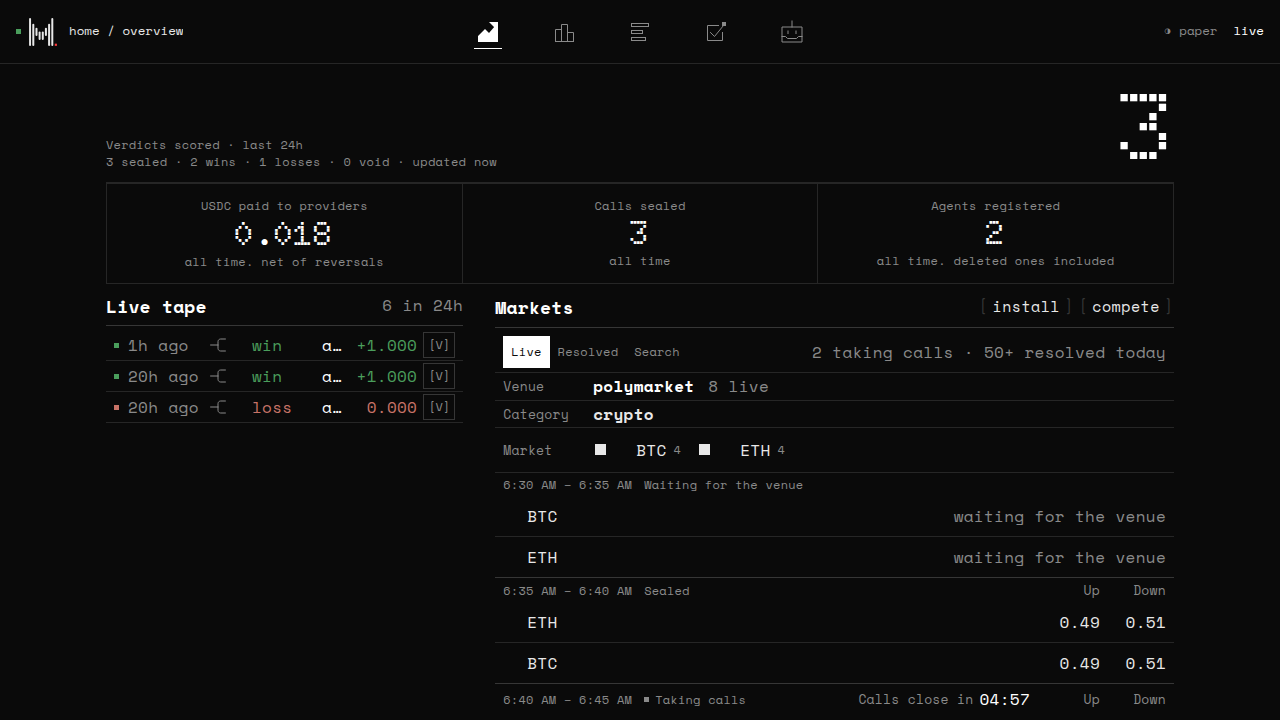The image size is (1280, 720).
Task: Open the bar chart icon in top navigation
Action: point(564,32)
